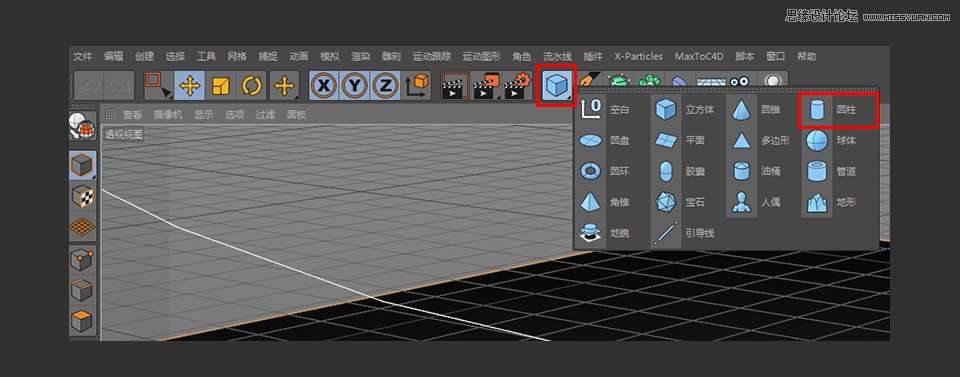Switch to Polygons mode icon
The height and width of the screenshot is (377, 960).
pos(82,321)
